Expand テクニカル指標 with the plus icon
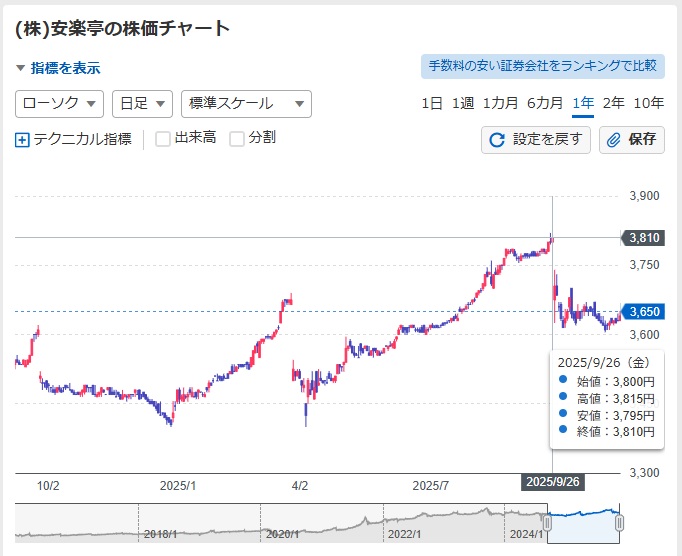 click(x=22, y=140)
